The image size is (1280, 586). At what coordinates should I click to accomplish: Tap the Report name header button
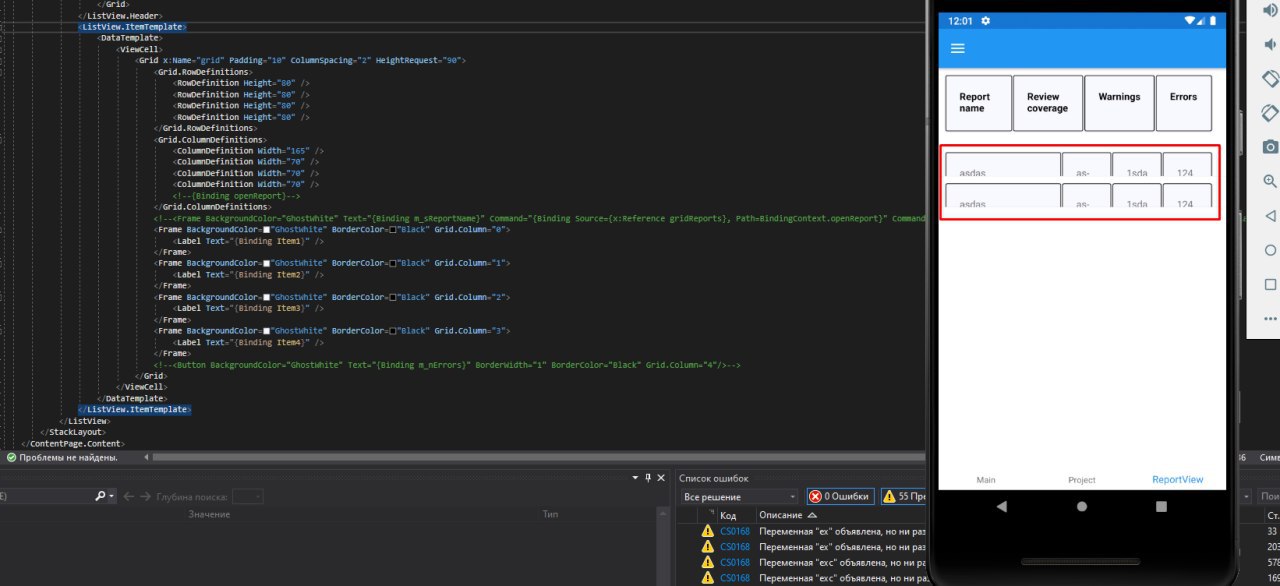click(x=979, y=103)
